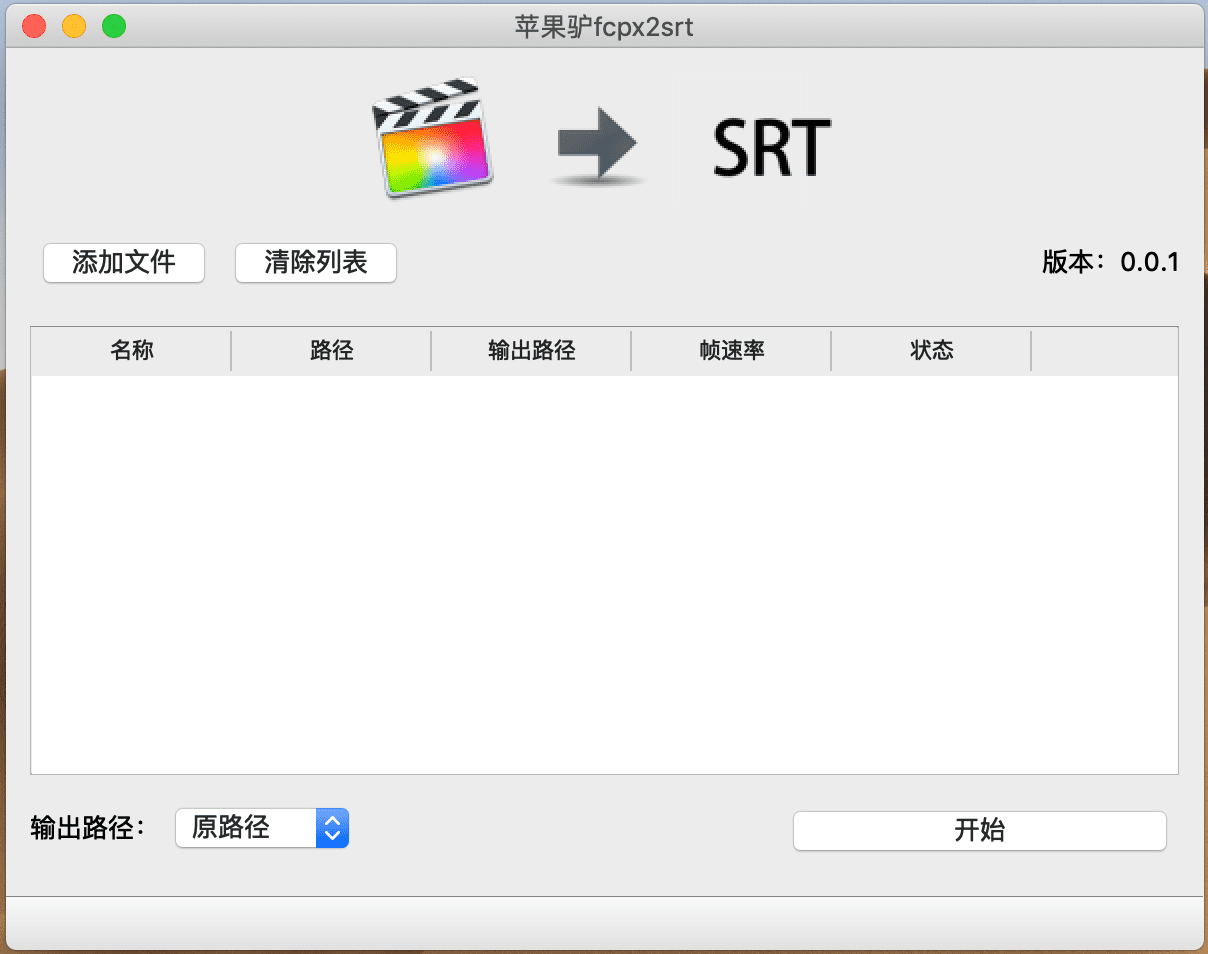
Task: Click the gray conversion arrow icon
Action: tap(597, 149)
